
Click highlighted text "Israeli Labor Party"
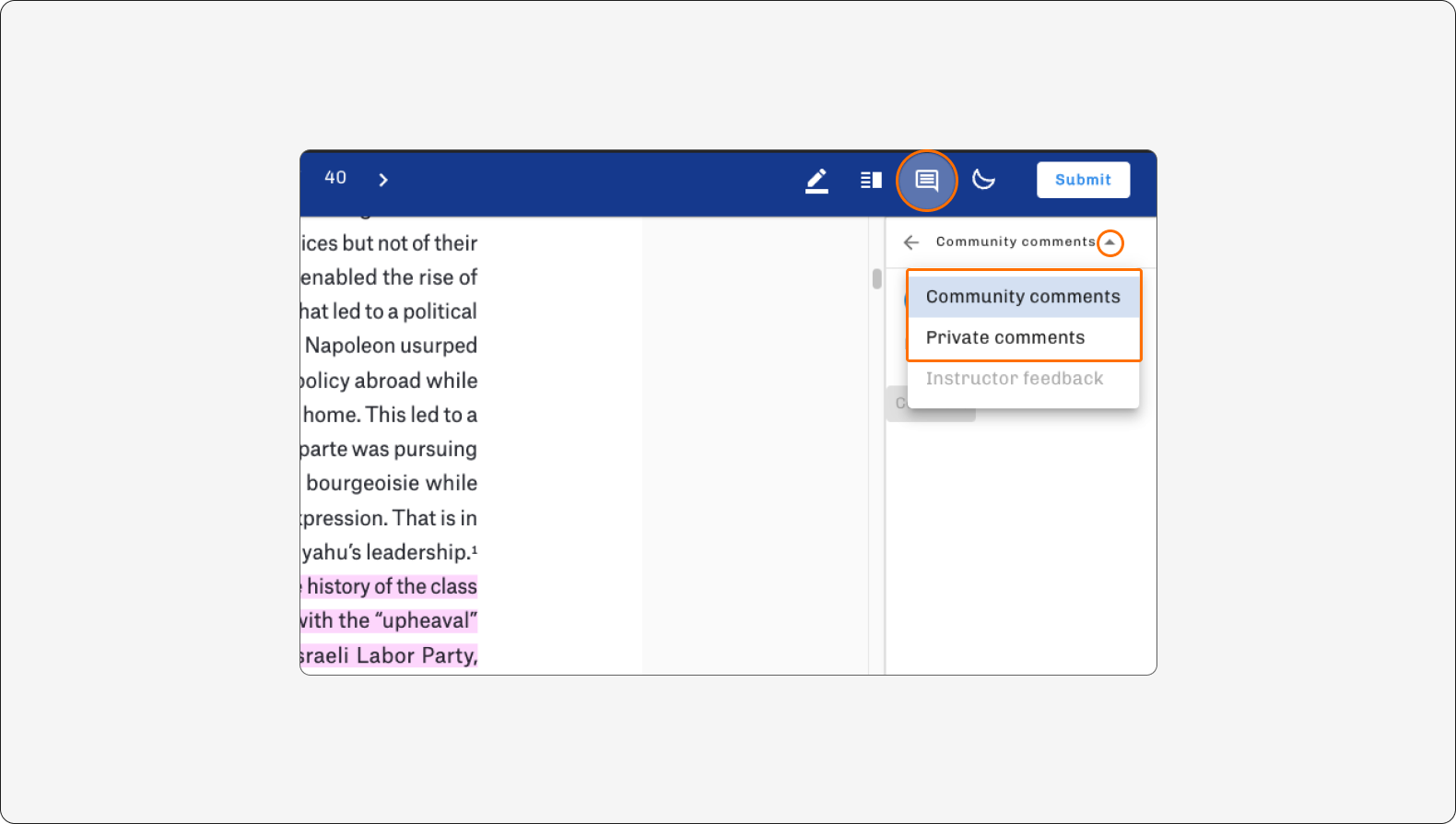[x=388, y=655]
